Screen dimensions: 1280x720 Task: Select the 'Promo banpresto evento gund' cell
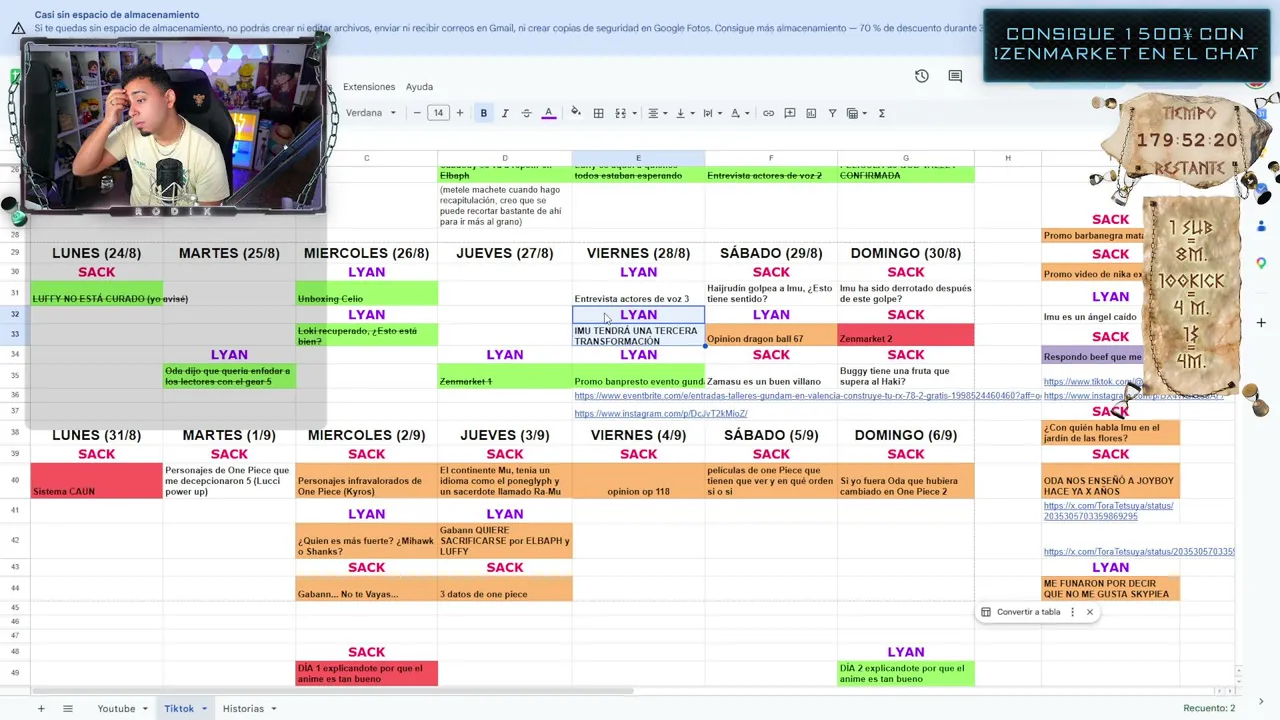coord(638,376)
